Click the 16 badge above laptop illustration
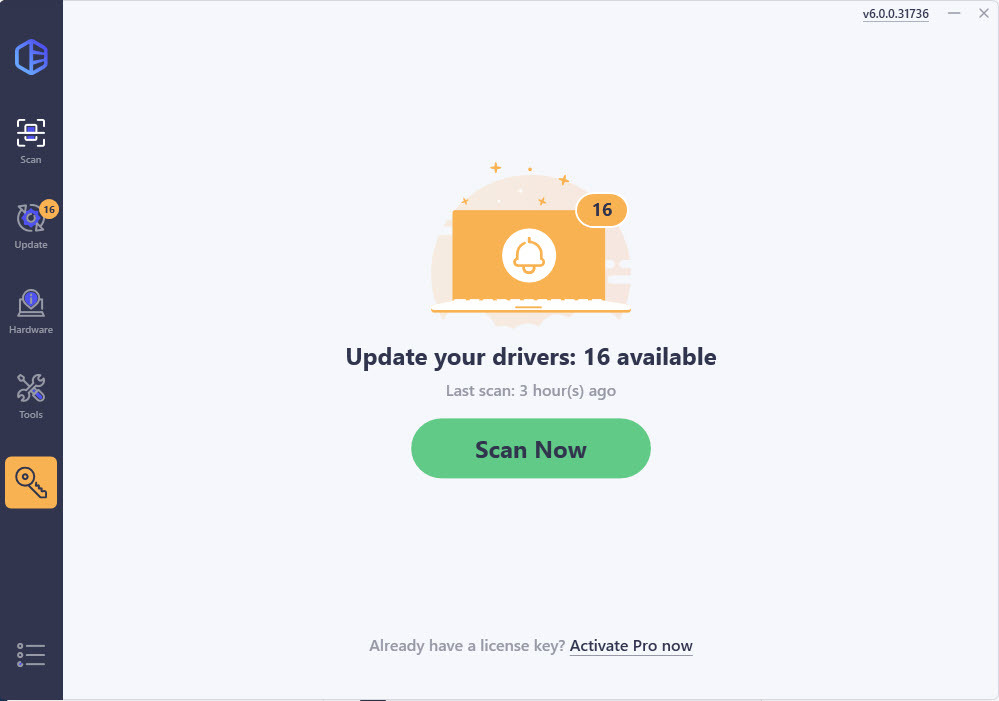 [x=601, y=210]
